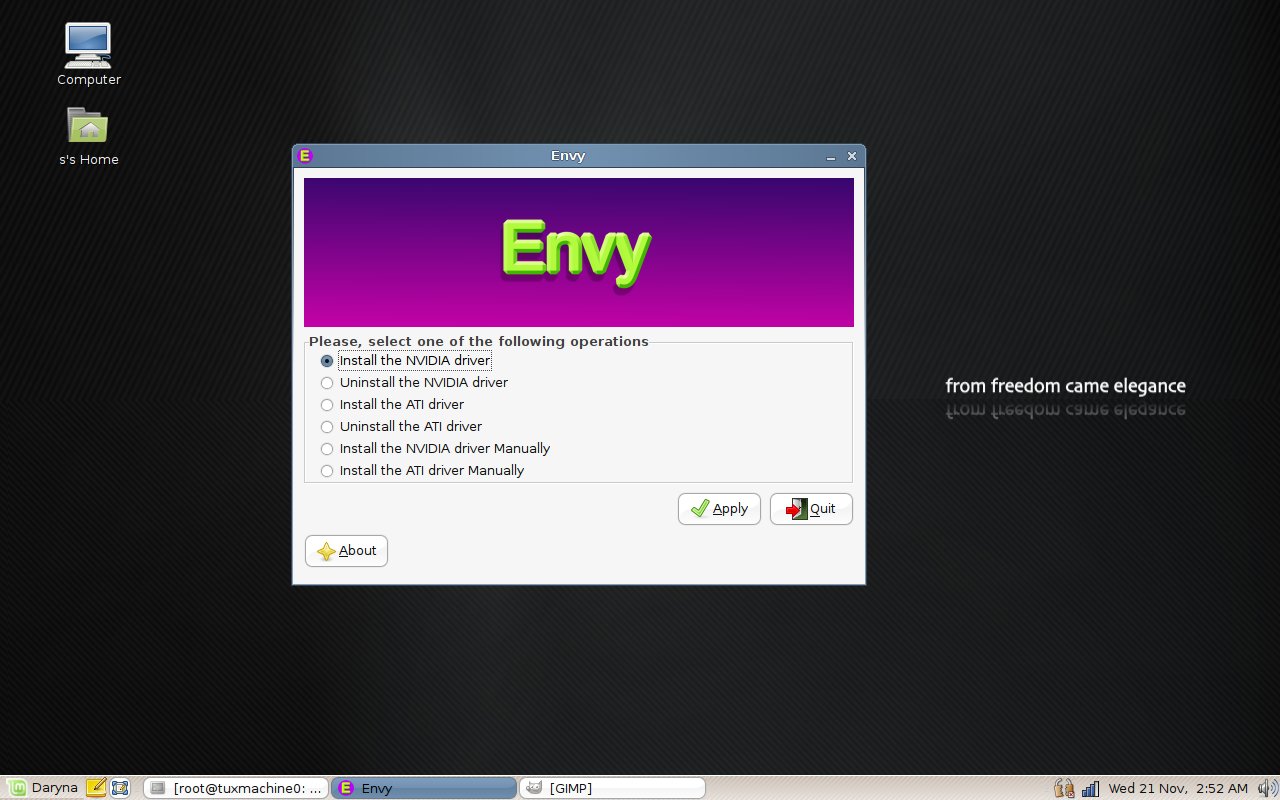Open the About dialog
Viewport: 1280px width, 800px height.
coord(346,551)
